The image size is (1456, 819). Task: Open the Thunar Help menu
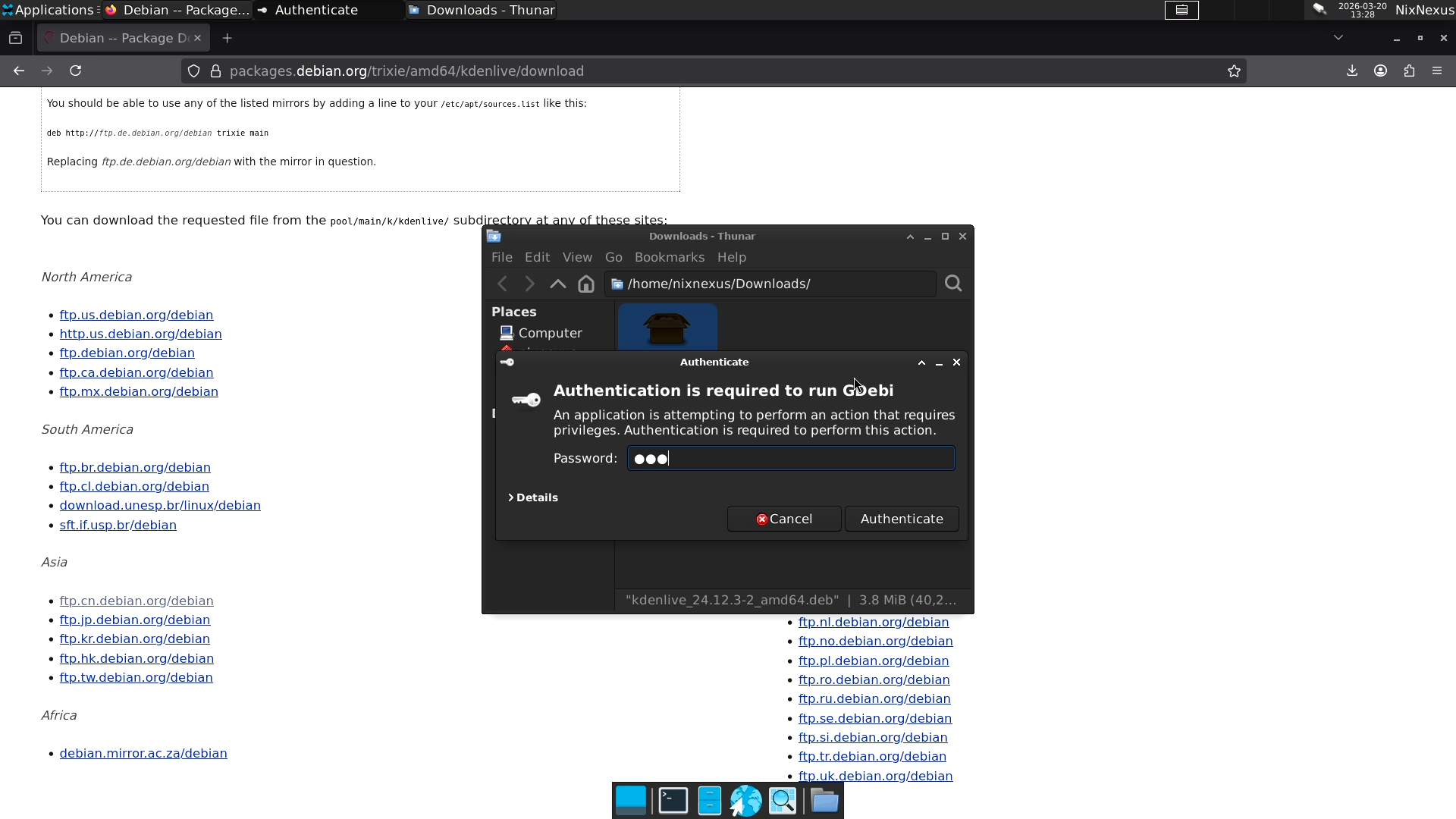point(732,257)
